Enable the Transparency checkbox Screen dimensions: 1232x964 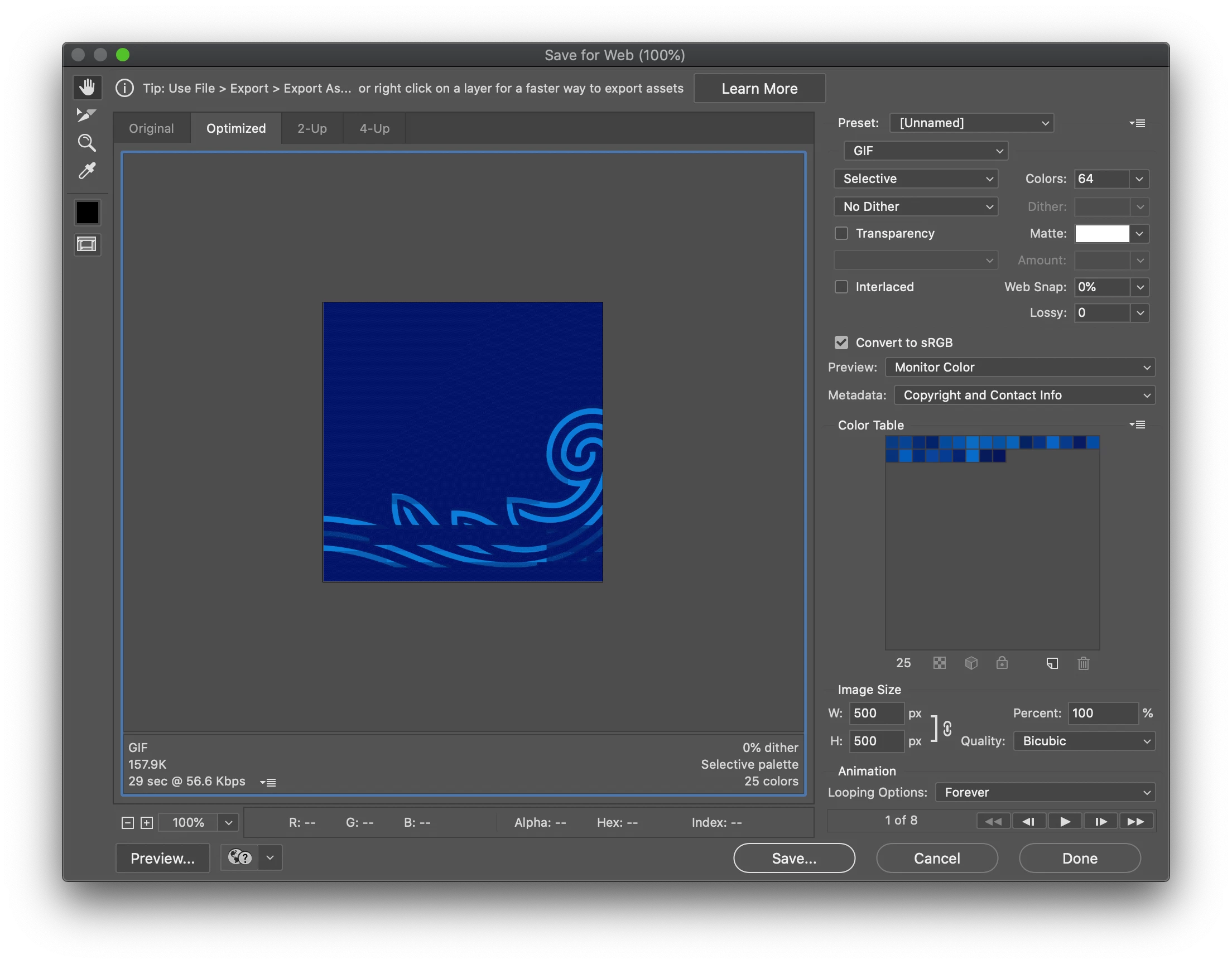tap(841, 233)
